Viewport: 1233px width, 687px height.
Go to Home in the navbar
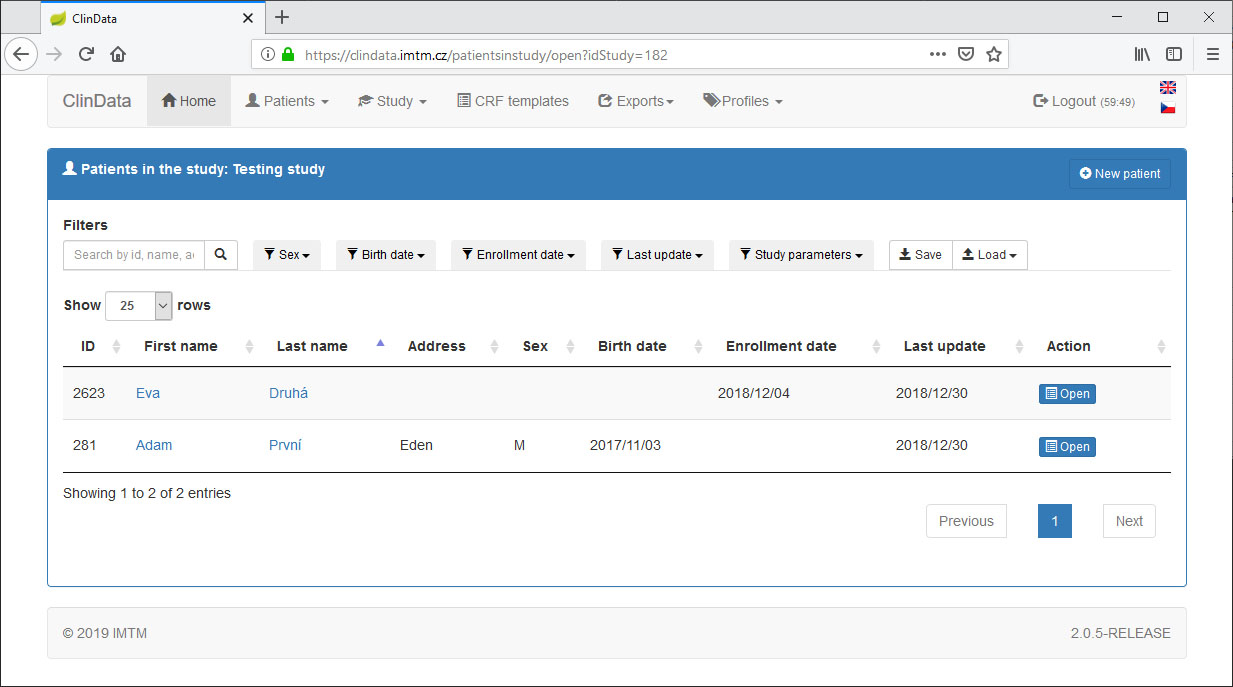(x=189, y=101)
